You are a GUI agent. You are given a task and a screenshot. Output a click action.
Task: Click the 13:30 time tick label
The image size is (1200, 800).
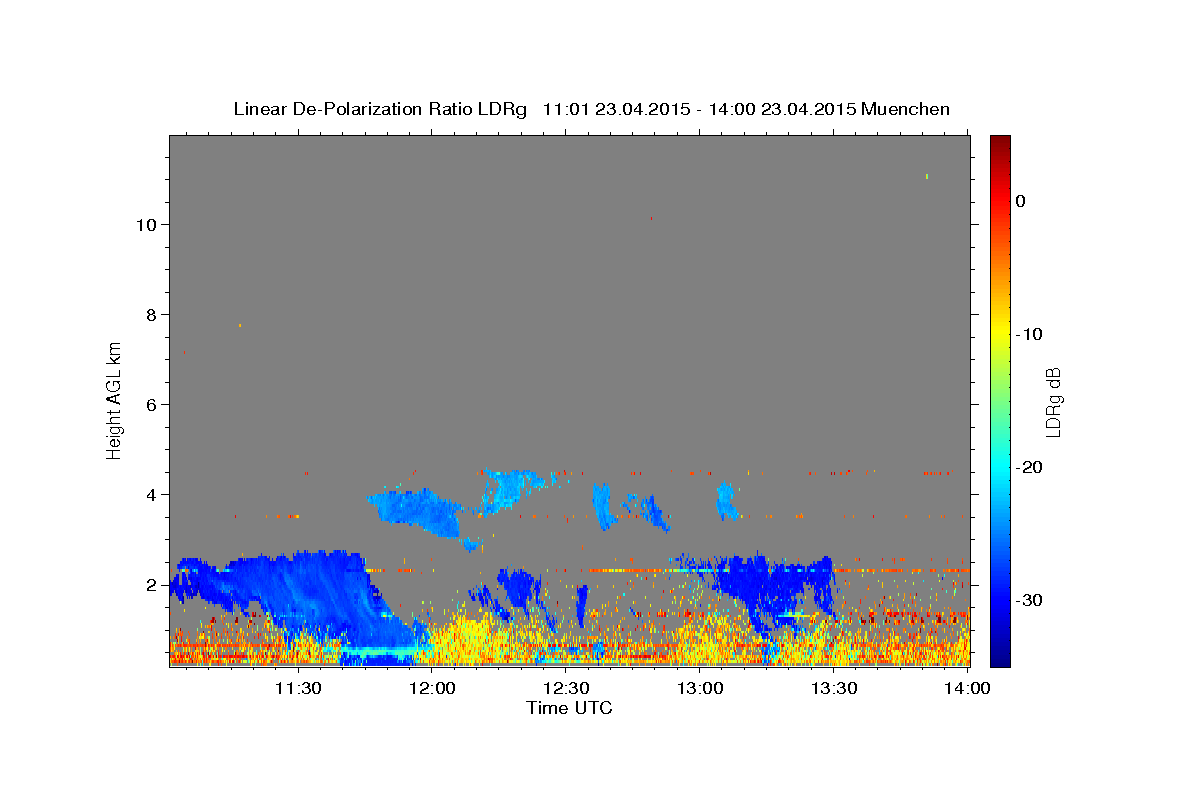point(834,688)
